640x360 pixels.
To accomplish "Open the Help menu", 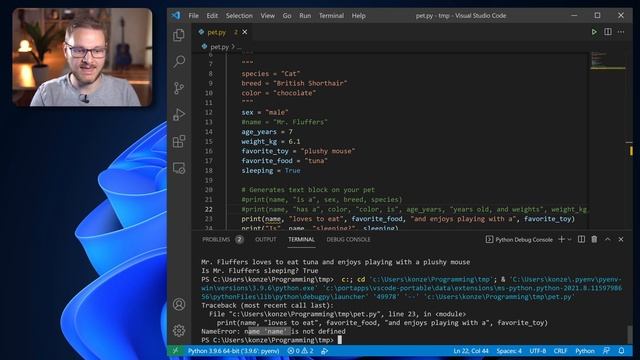I will pos(358,16).
